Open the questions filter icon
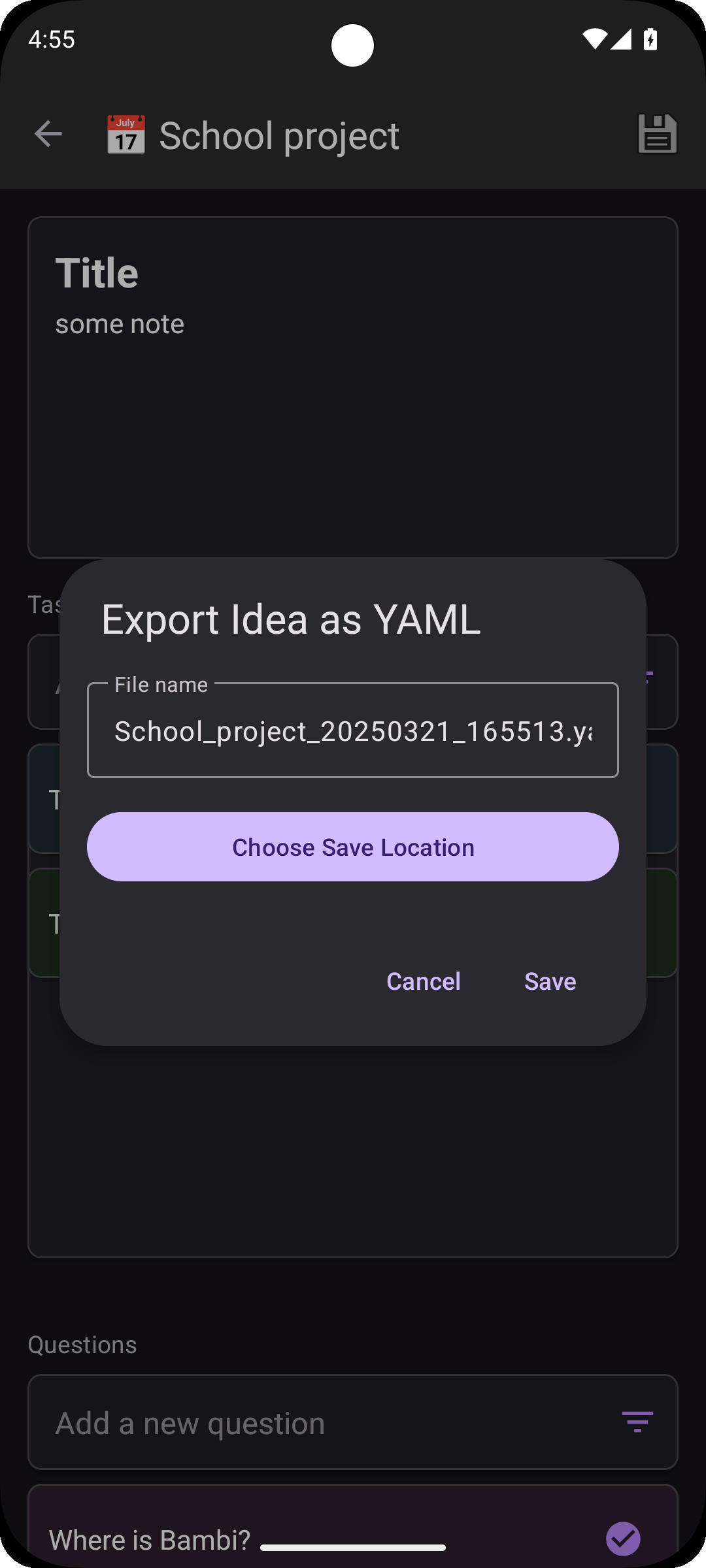The width and height of the screenshot is (706, 1568). [x=637, y=1422]
